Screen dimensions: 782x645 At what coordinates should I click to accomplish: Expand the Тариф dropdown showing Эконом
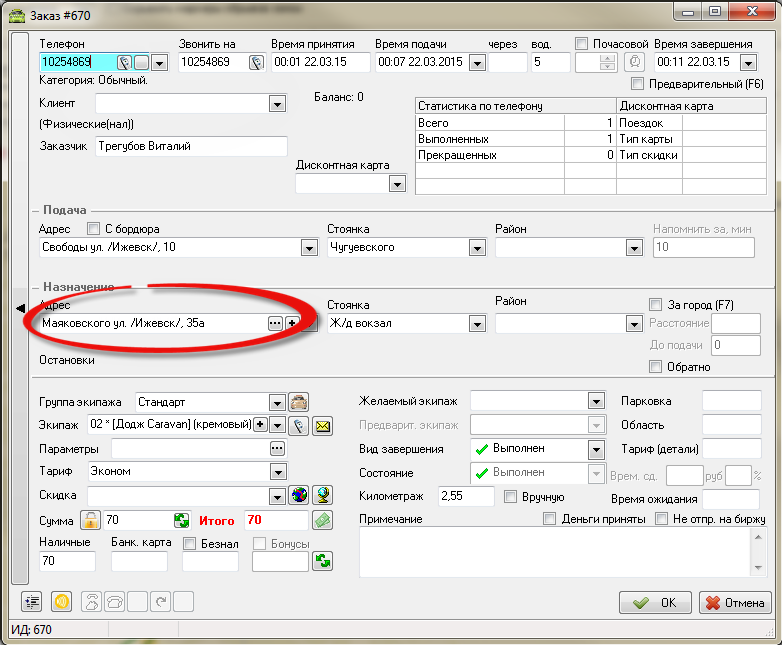click(277, 472)
